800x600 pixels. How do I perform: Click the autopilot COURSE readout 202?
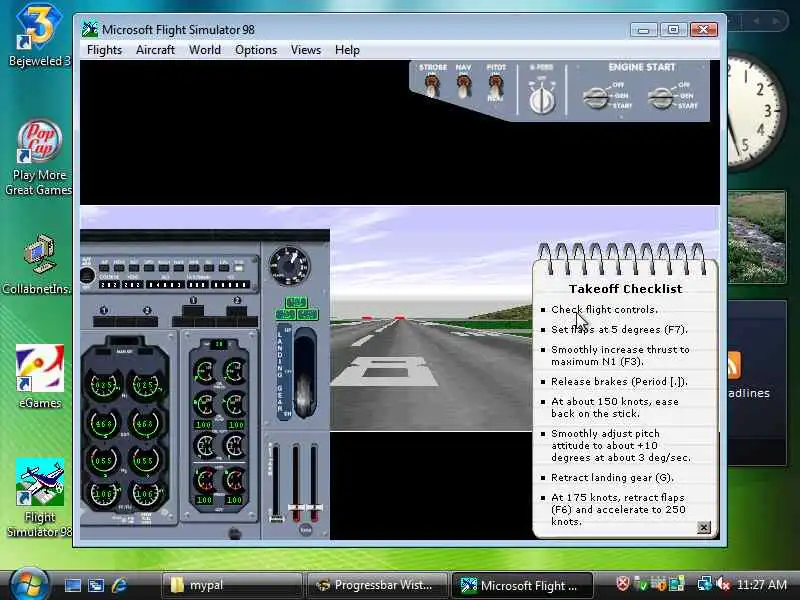[x=108, y=285]
